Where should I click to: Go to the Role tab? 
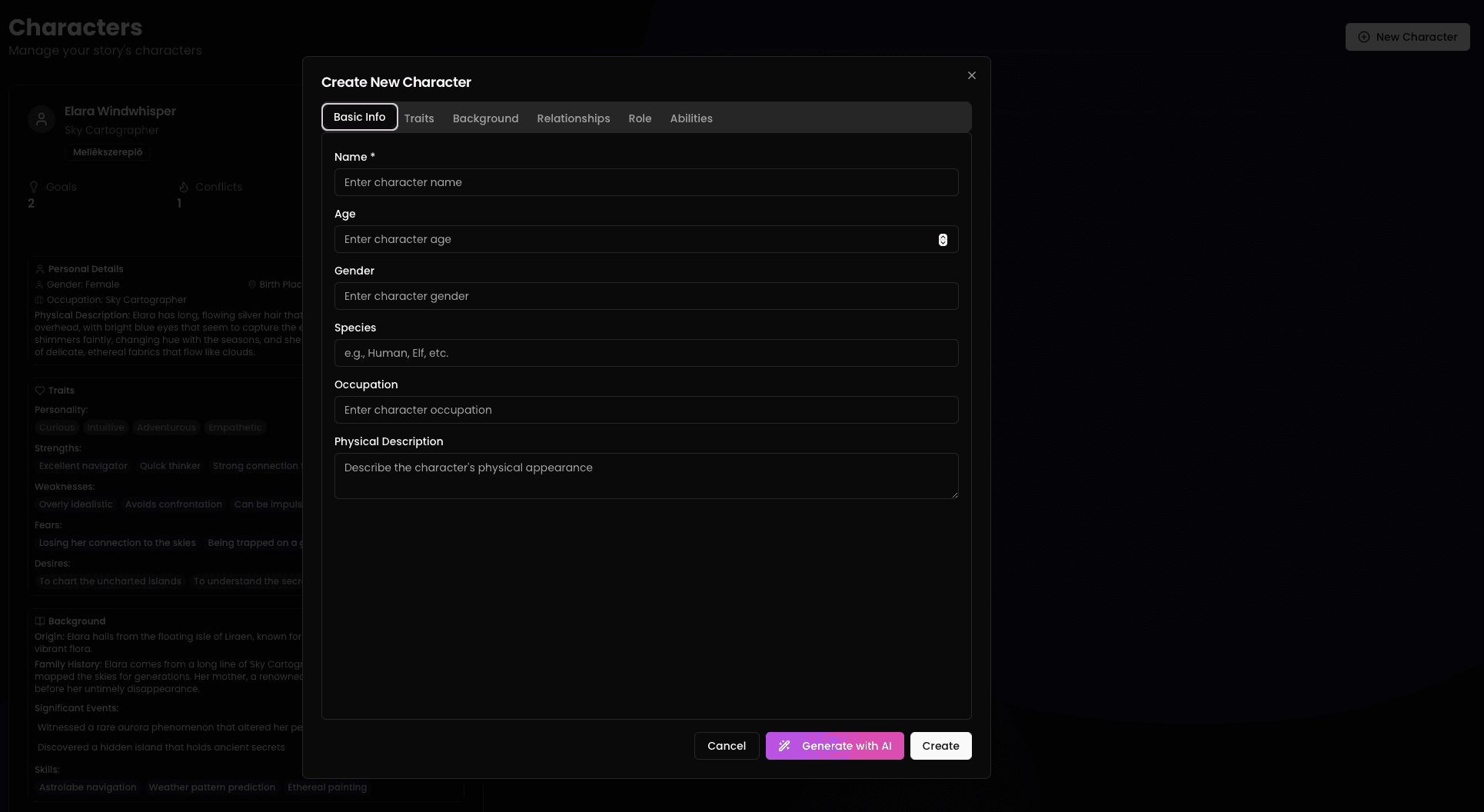tap(640, 118)
